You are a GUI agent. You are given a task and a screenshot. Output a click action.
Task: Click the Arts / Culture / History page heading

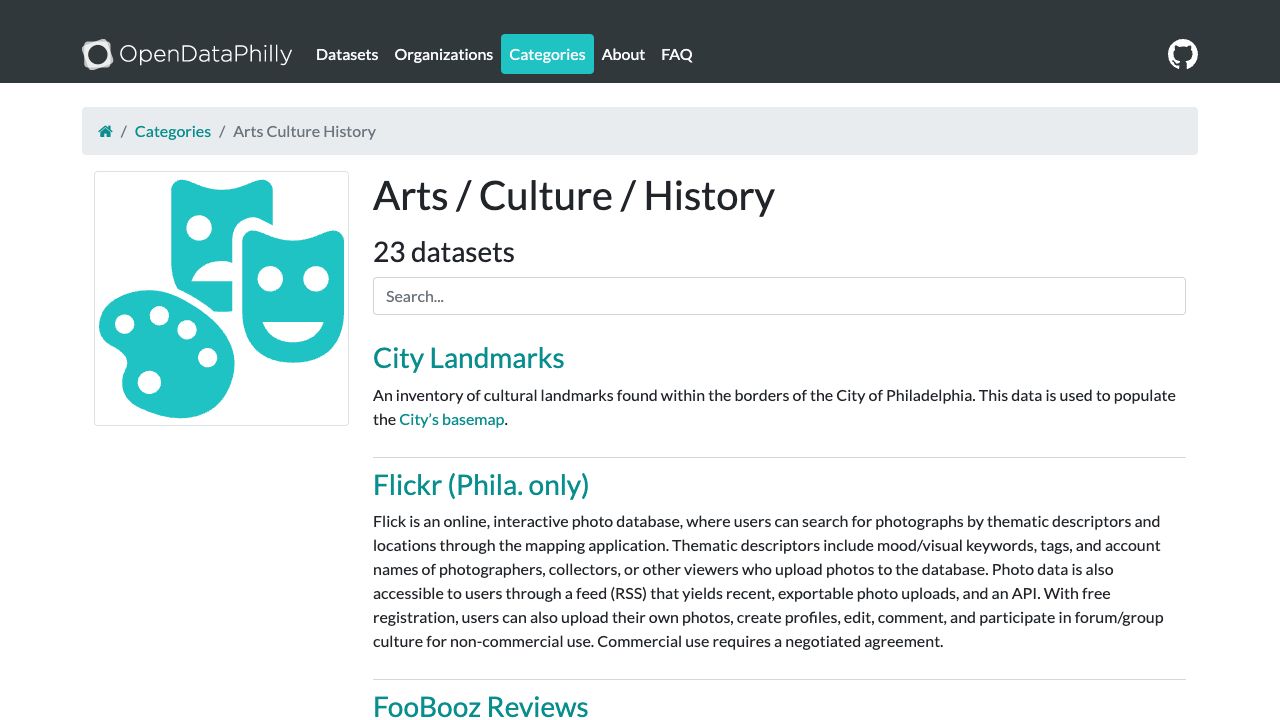[x=573, y=196]
